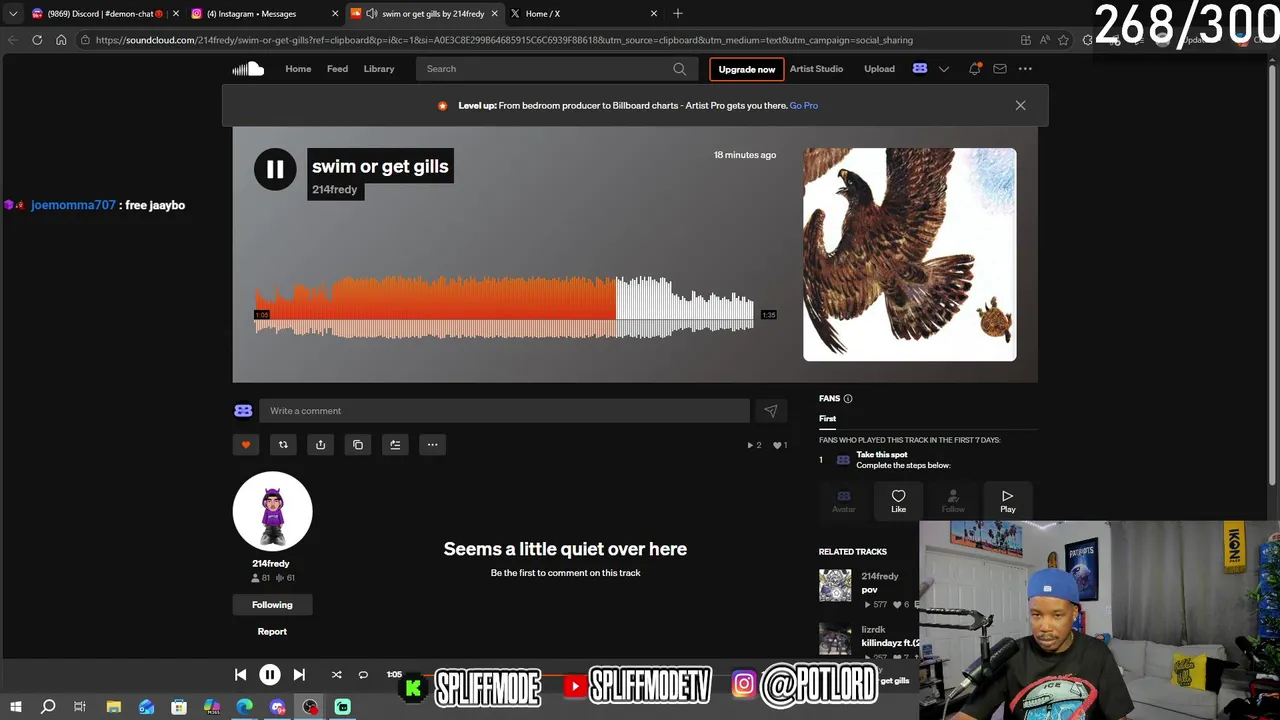Expand the profile dropdown chevron in header

[x=943, y=69]
